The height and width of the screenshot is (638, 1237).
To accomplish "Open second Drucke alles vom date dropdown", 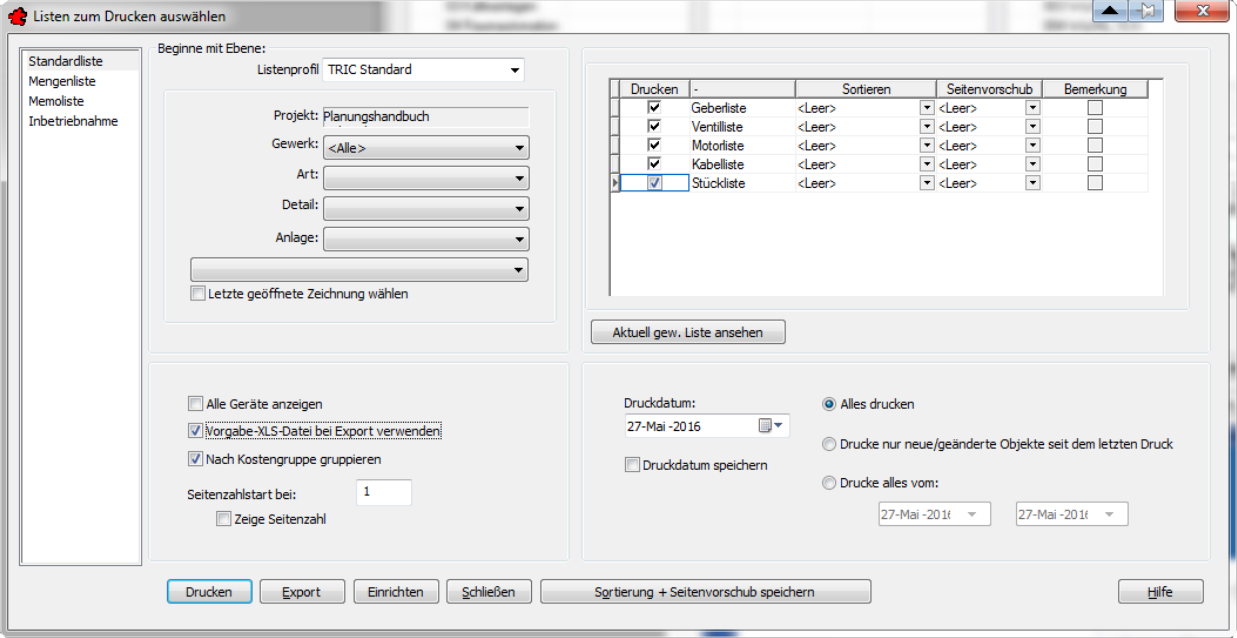I will click(1107, 514).
